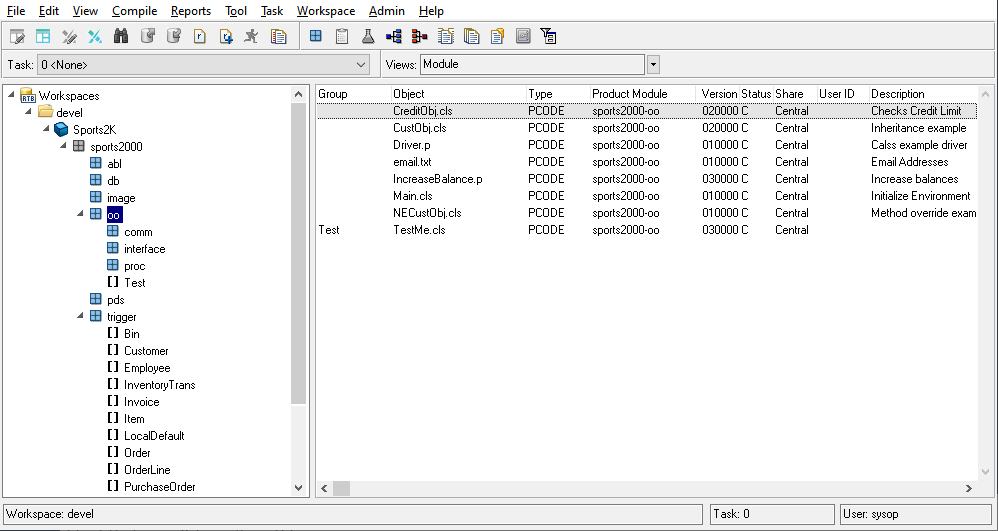
Task: Click the laboratory flask icon
Action: [x=368, y=36]
